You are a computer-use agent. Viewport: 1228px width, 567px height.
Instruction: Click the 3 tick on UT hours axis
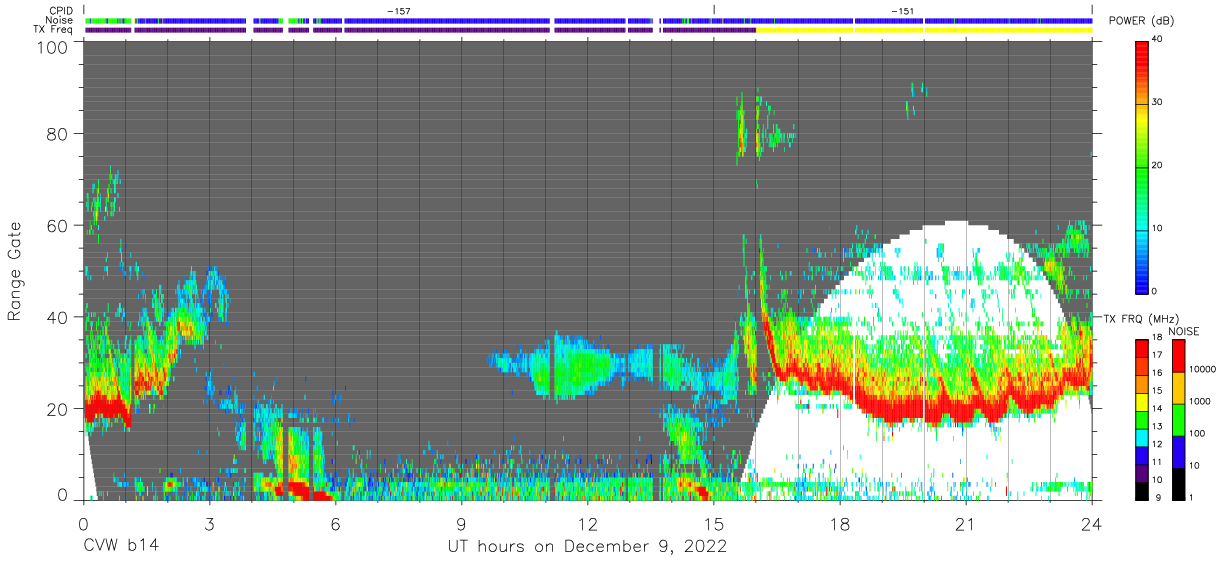(209, 523)
